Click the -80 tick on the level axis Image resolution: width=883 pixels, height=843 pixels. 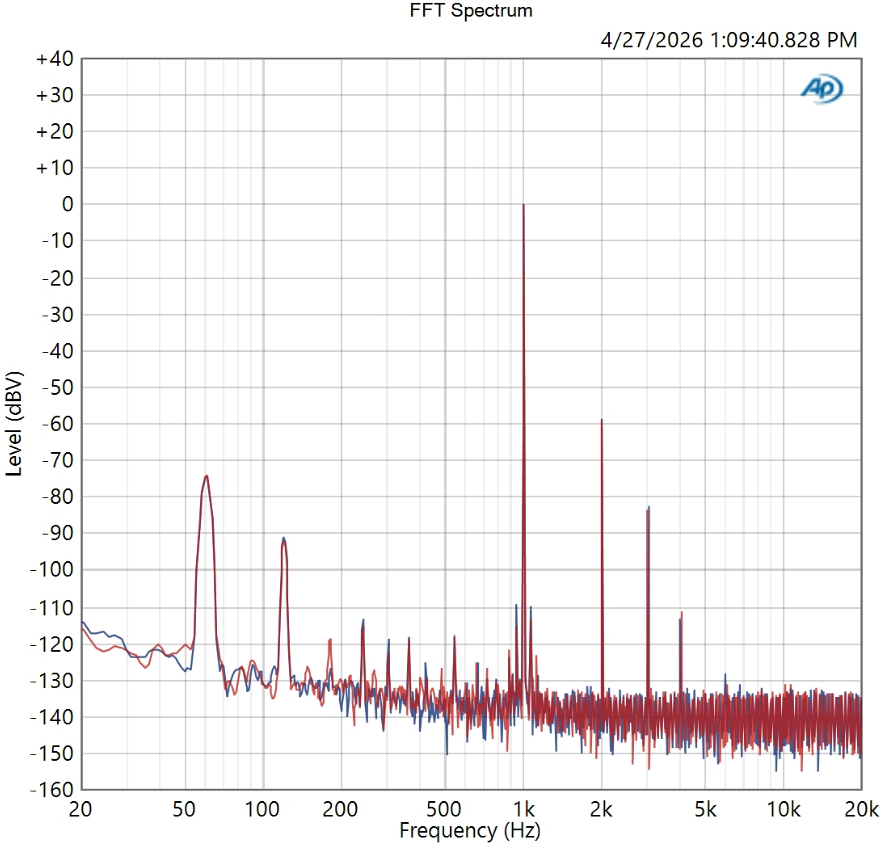[58, 497]
